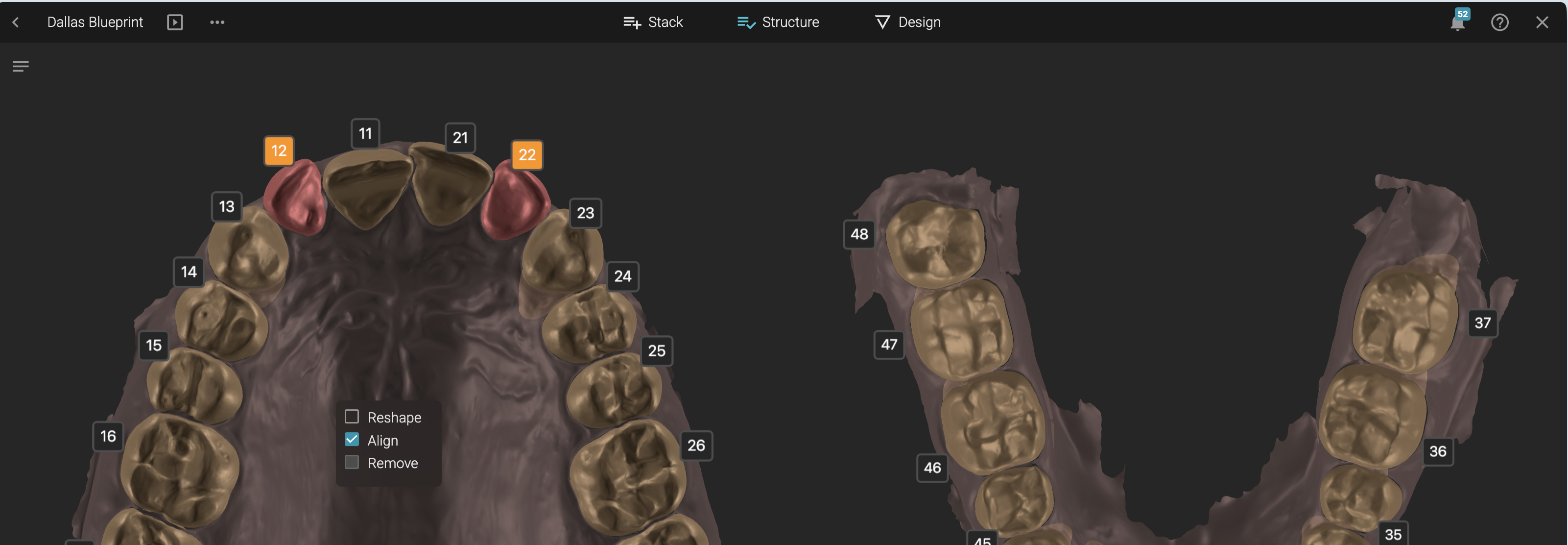Select highlighted tooth label 22

point(527,155)
